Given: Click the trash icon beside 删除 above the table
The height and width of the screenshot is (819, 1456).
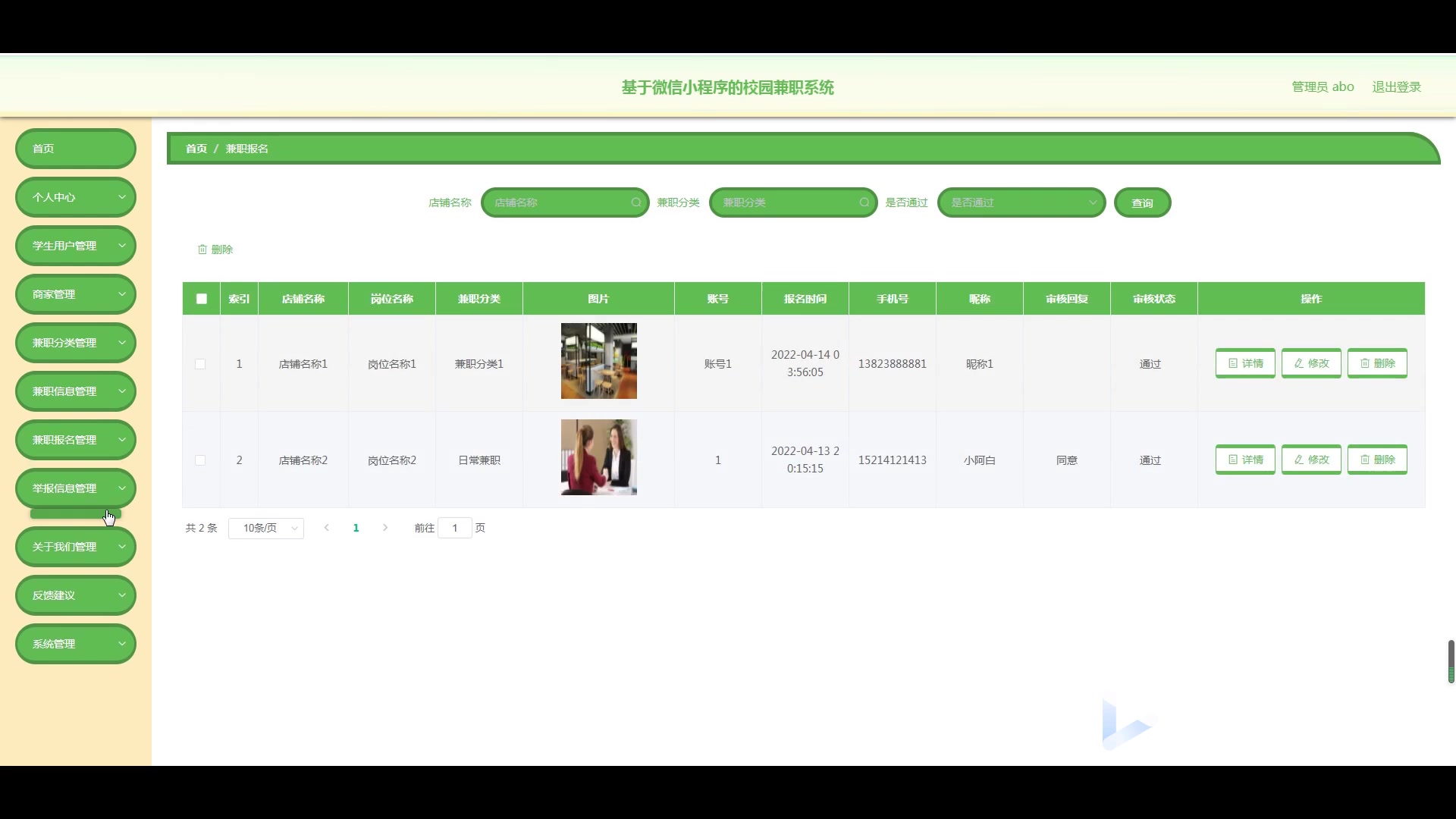Looking at the screenshot, I should click(202, 249).
